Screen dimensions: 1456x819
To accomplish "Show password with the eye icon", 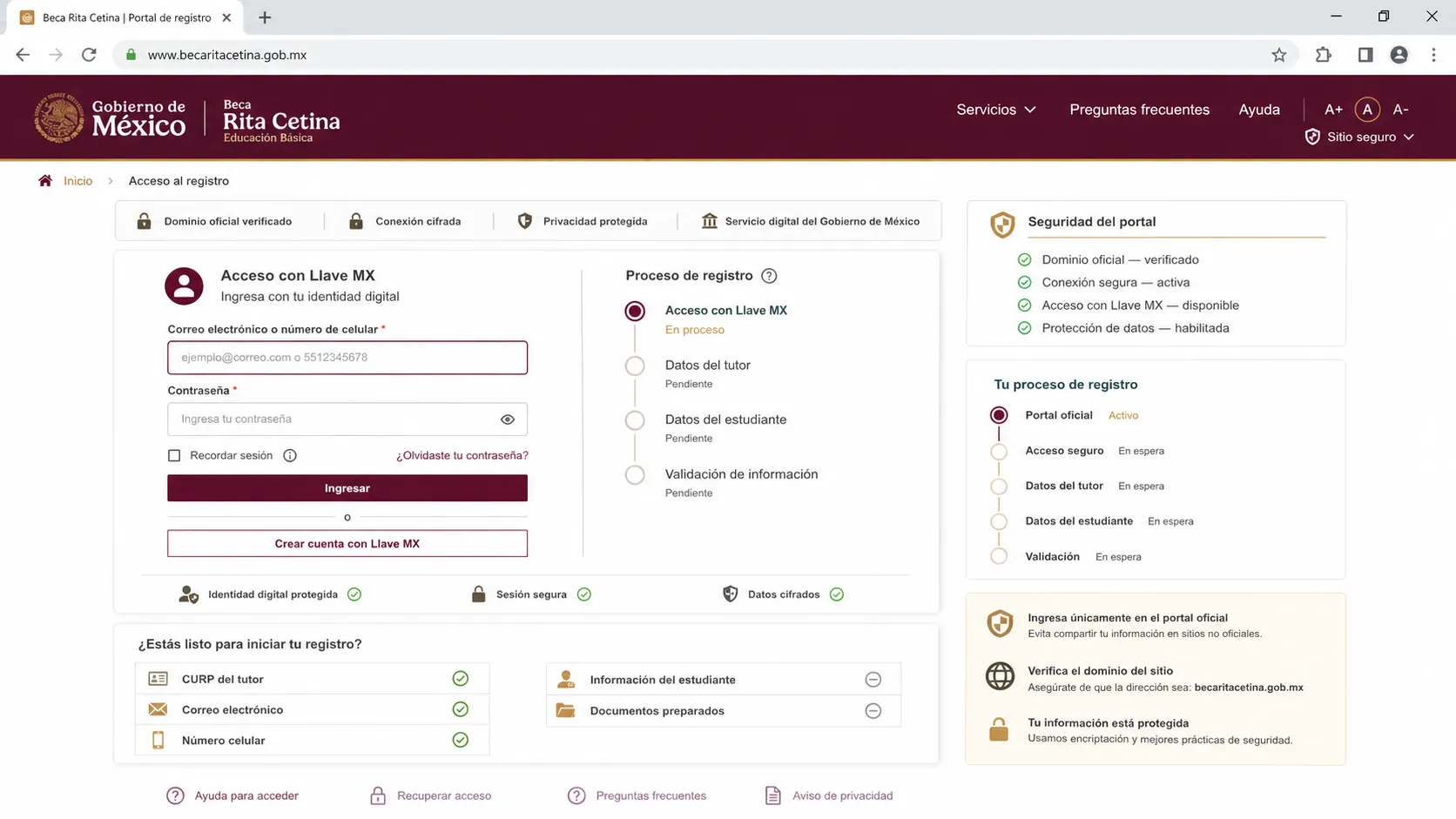I will click(508, 420).
